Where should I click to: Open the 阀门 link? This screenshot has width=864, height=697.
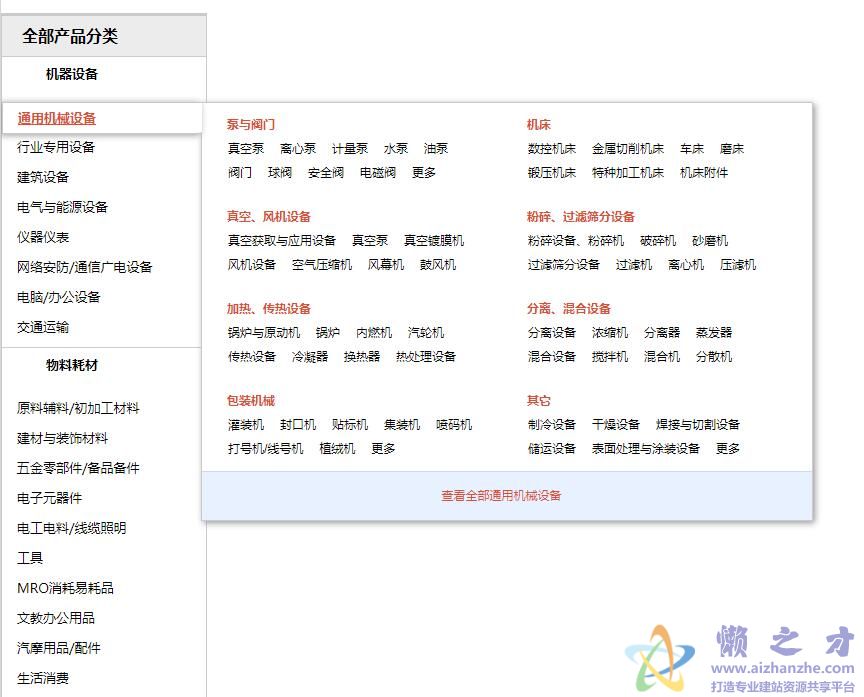pyautogui.click(x=240, y=172)
